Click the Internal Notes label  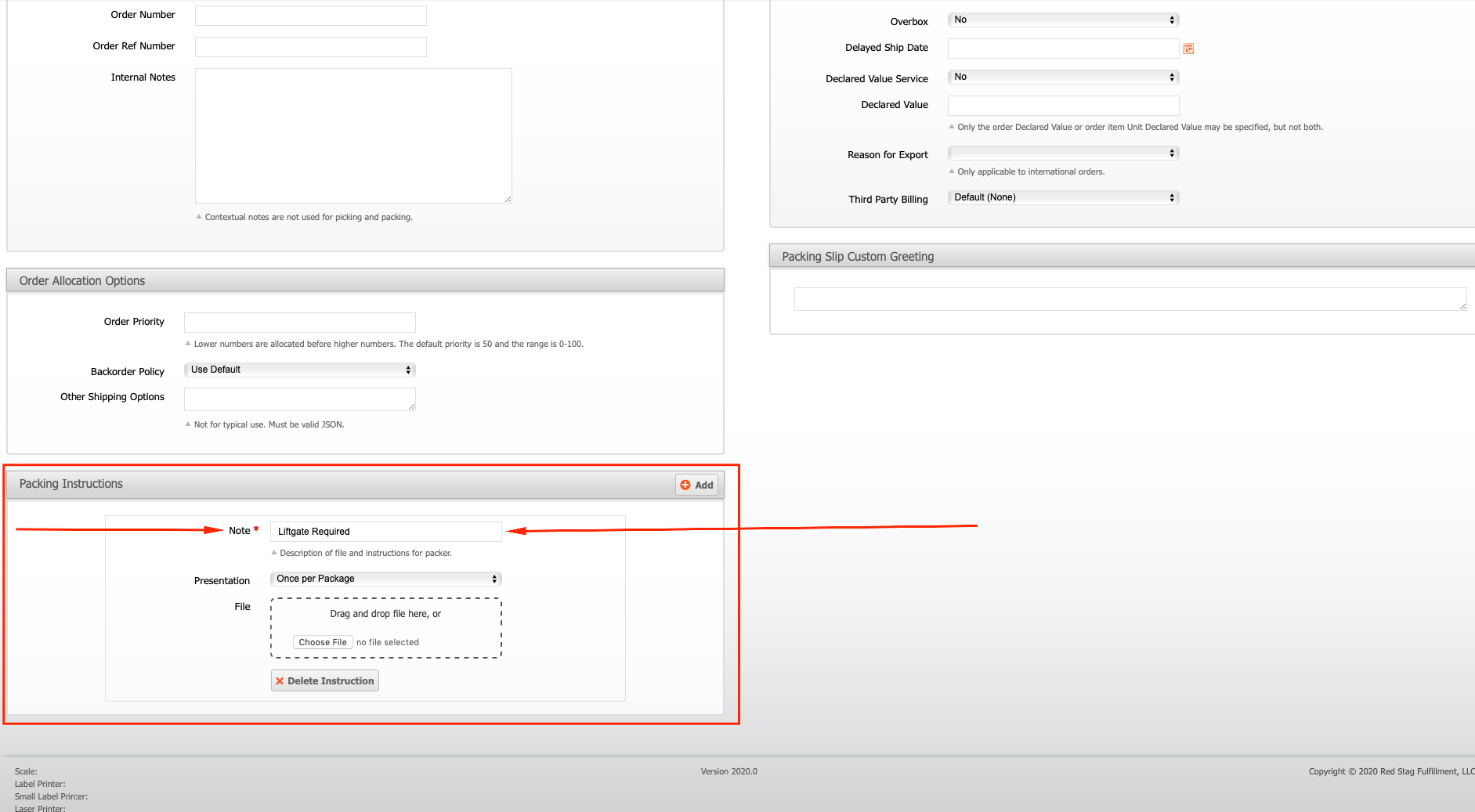143,77
